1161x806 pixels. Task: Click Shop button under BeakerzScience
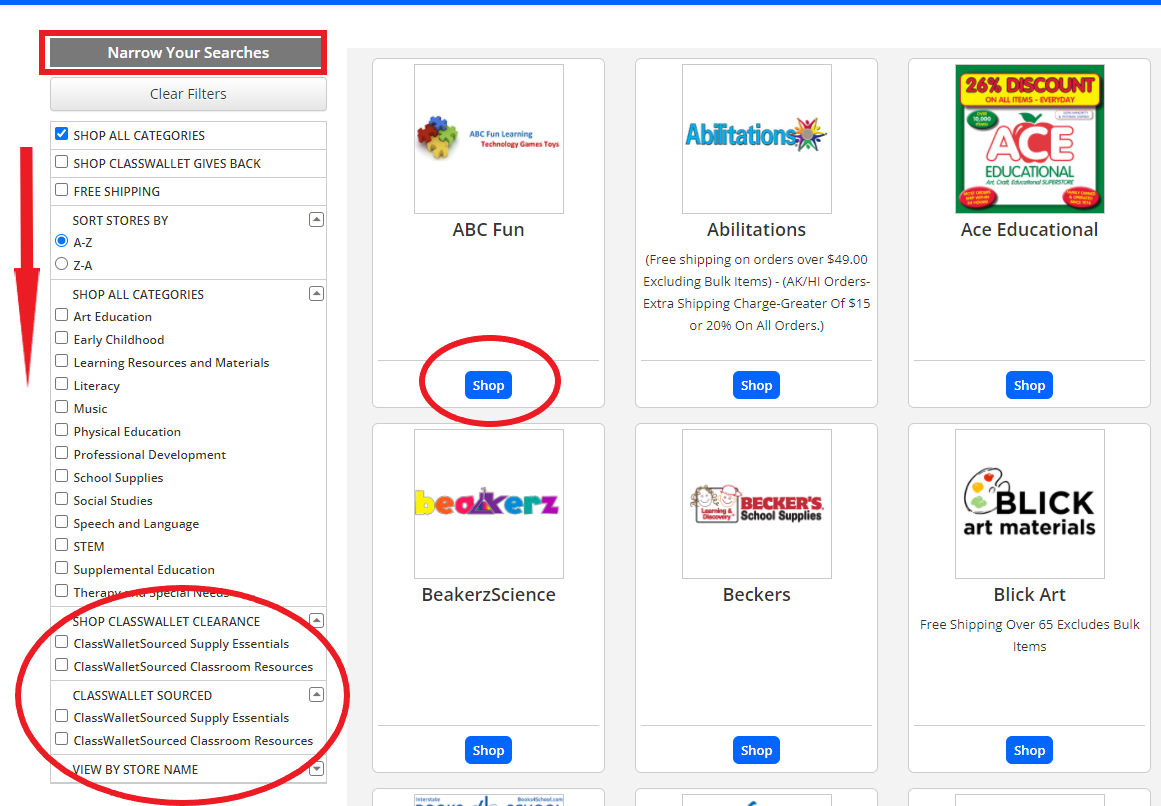[x=489, y=750]
